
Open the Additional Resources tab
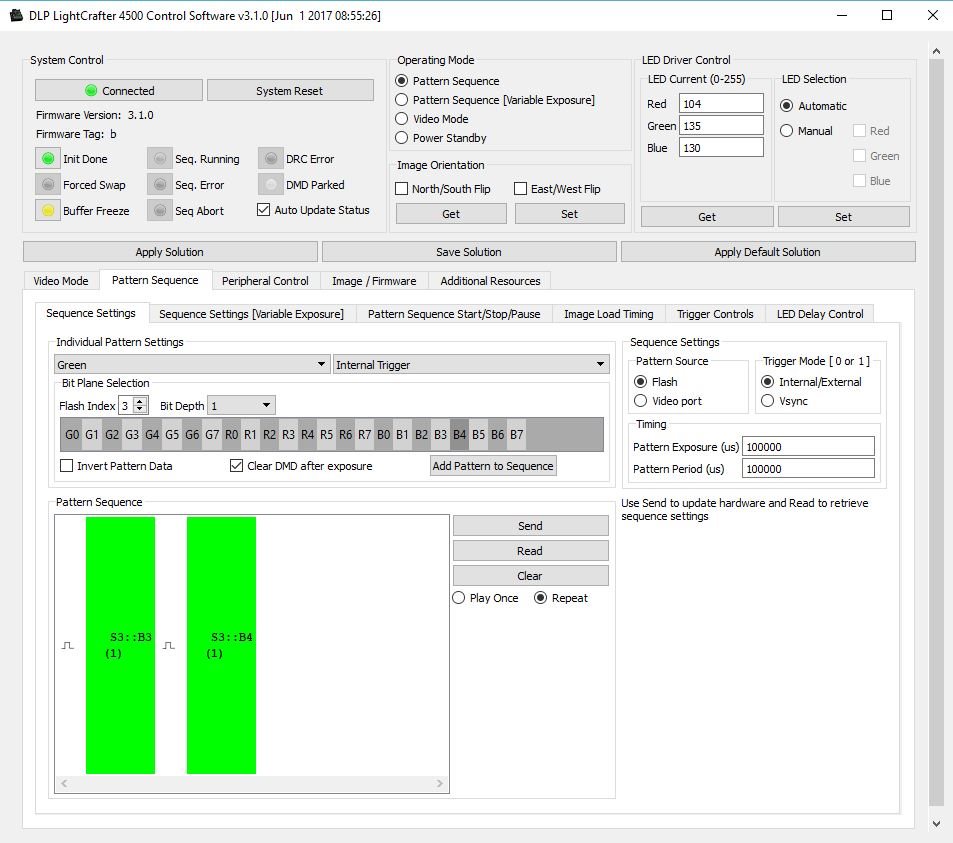[490, 281]
